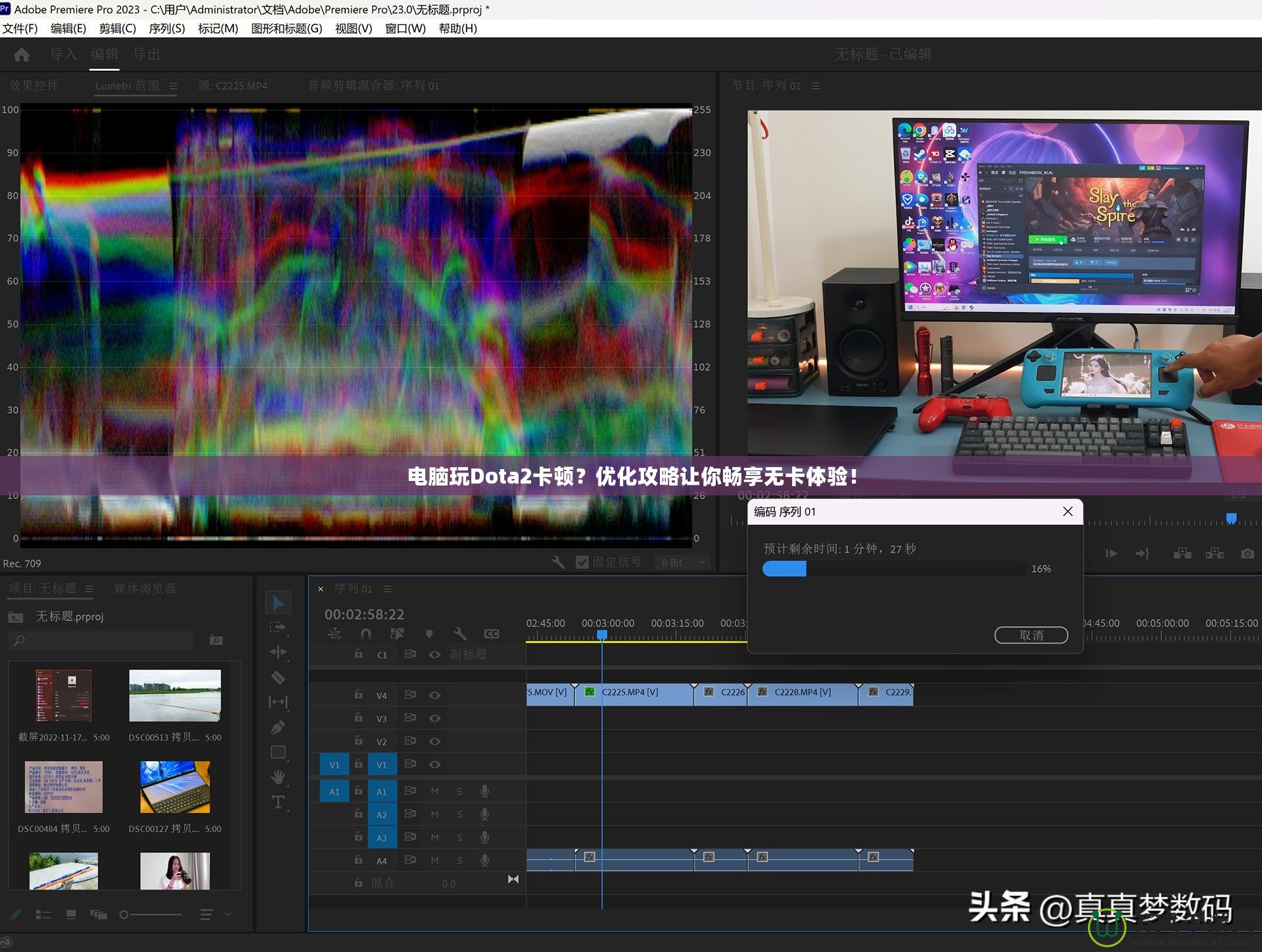Select the Pen tool
Screen dimensions: 1262x952
pyautogui.click(x=278, y=727)
